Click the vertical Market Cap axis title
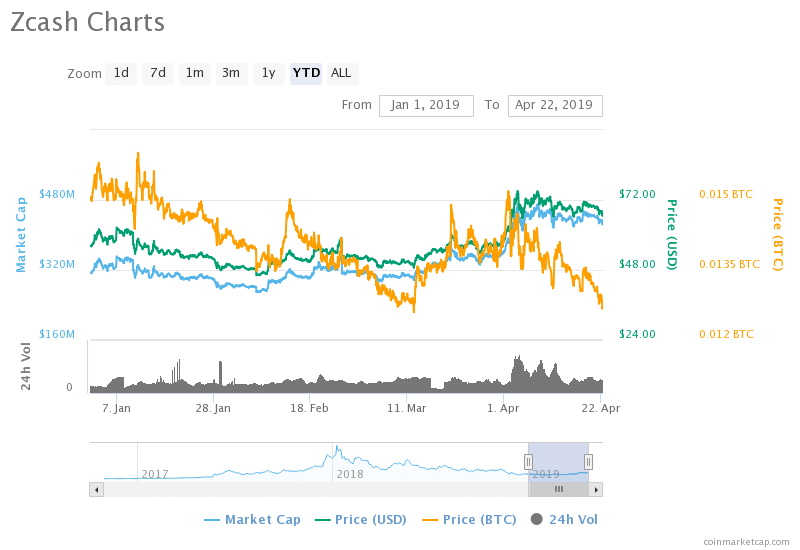This screenshot has width=800, height=550. click(x=21, y=235)
